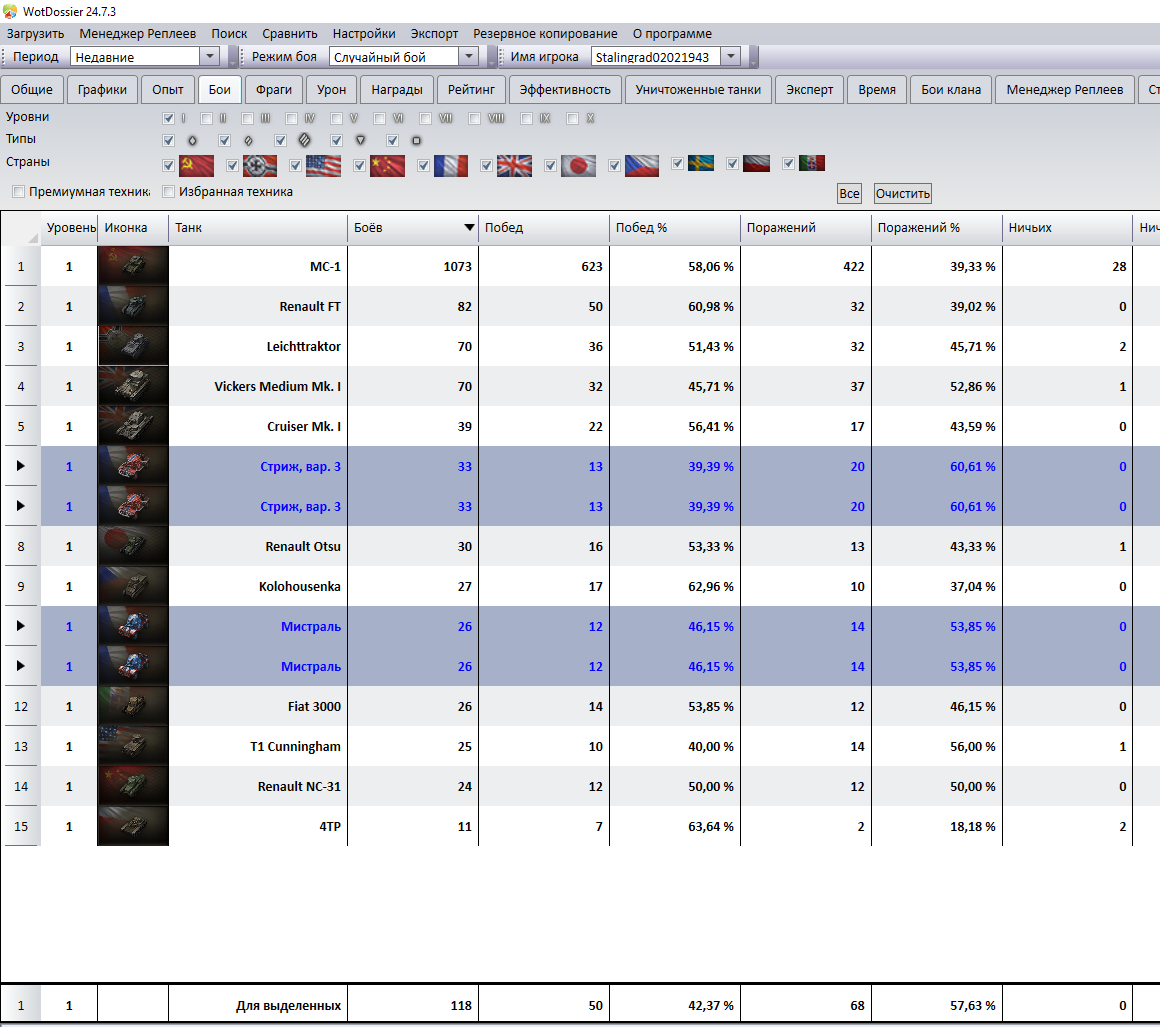Viewport: 1160px width, 1027px height.
Task: Click the Japan flag filter icon
Action: pyautogui.click(x=578, y=165)
